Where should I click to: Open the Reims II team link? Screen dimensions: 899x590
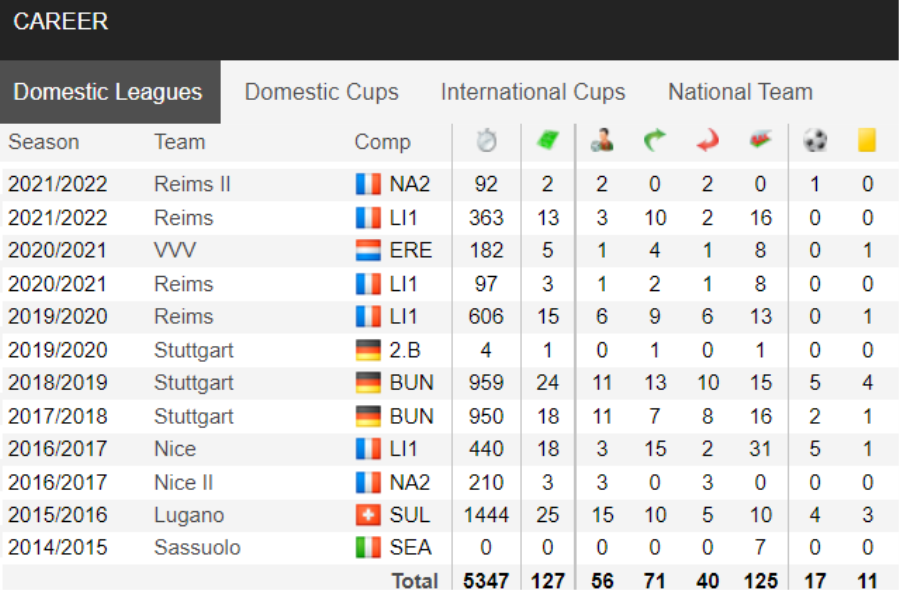(192, 184)
